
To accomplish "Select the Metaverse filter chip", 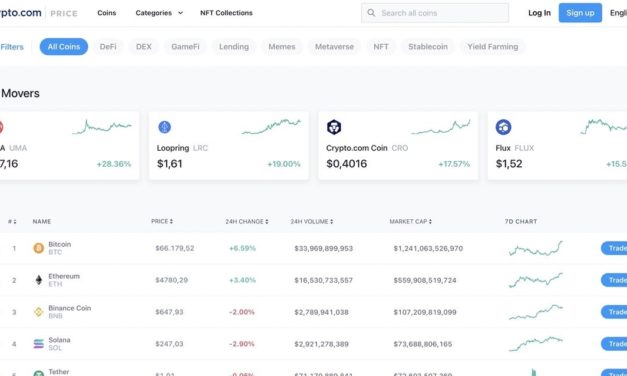I will [334, 47].
